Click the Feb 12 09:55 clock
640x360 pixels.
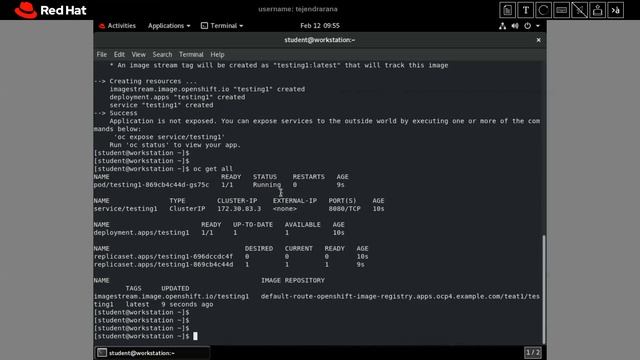pos(320,26)
